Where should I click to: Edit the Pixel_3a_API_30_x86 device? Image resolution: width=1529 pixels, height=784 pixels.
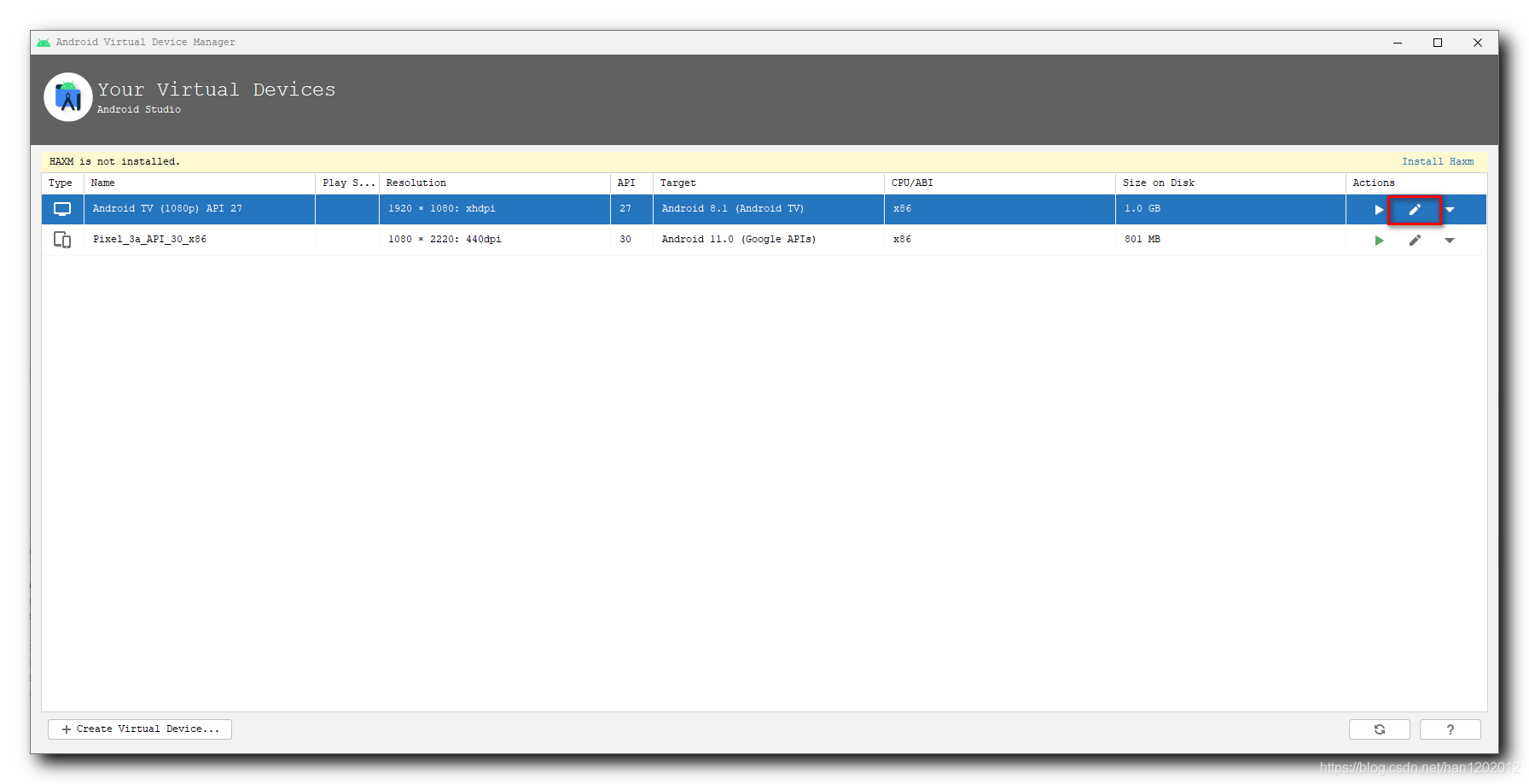[1415, 241]
